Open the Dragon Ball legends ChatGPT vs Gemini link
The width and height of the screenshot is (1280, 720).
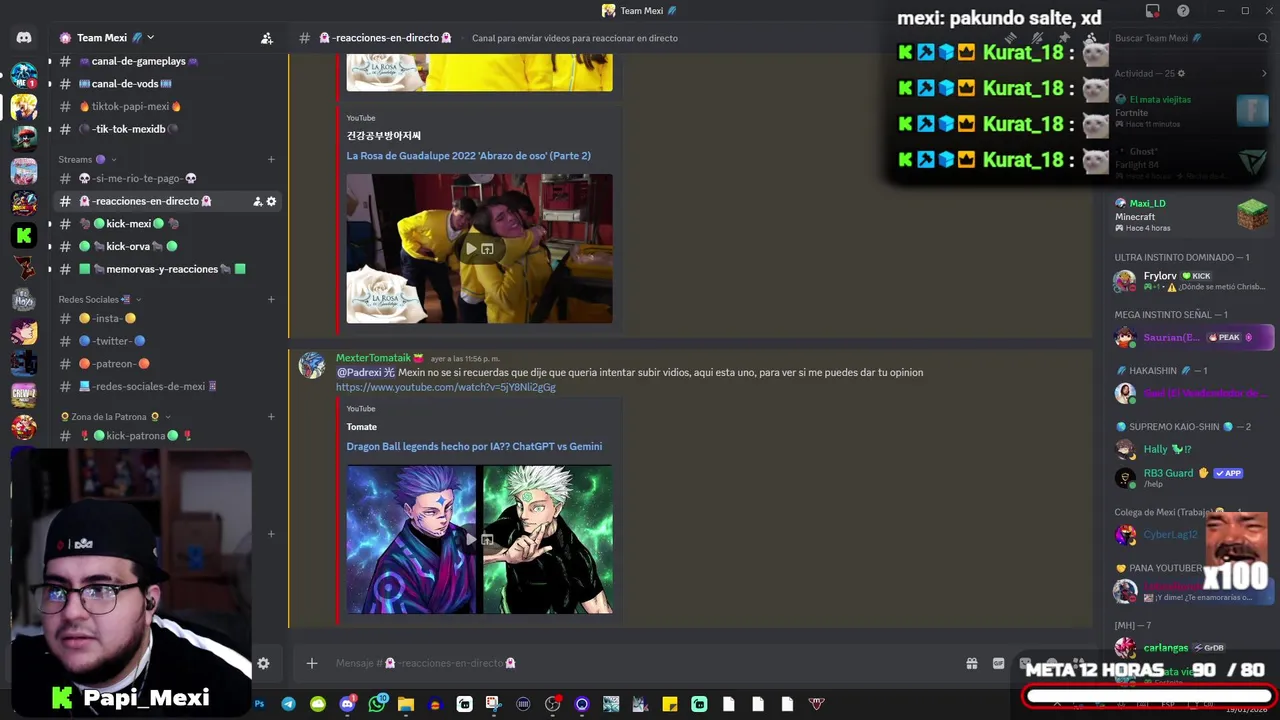coord(474,446)
